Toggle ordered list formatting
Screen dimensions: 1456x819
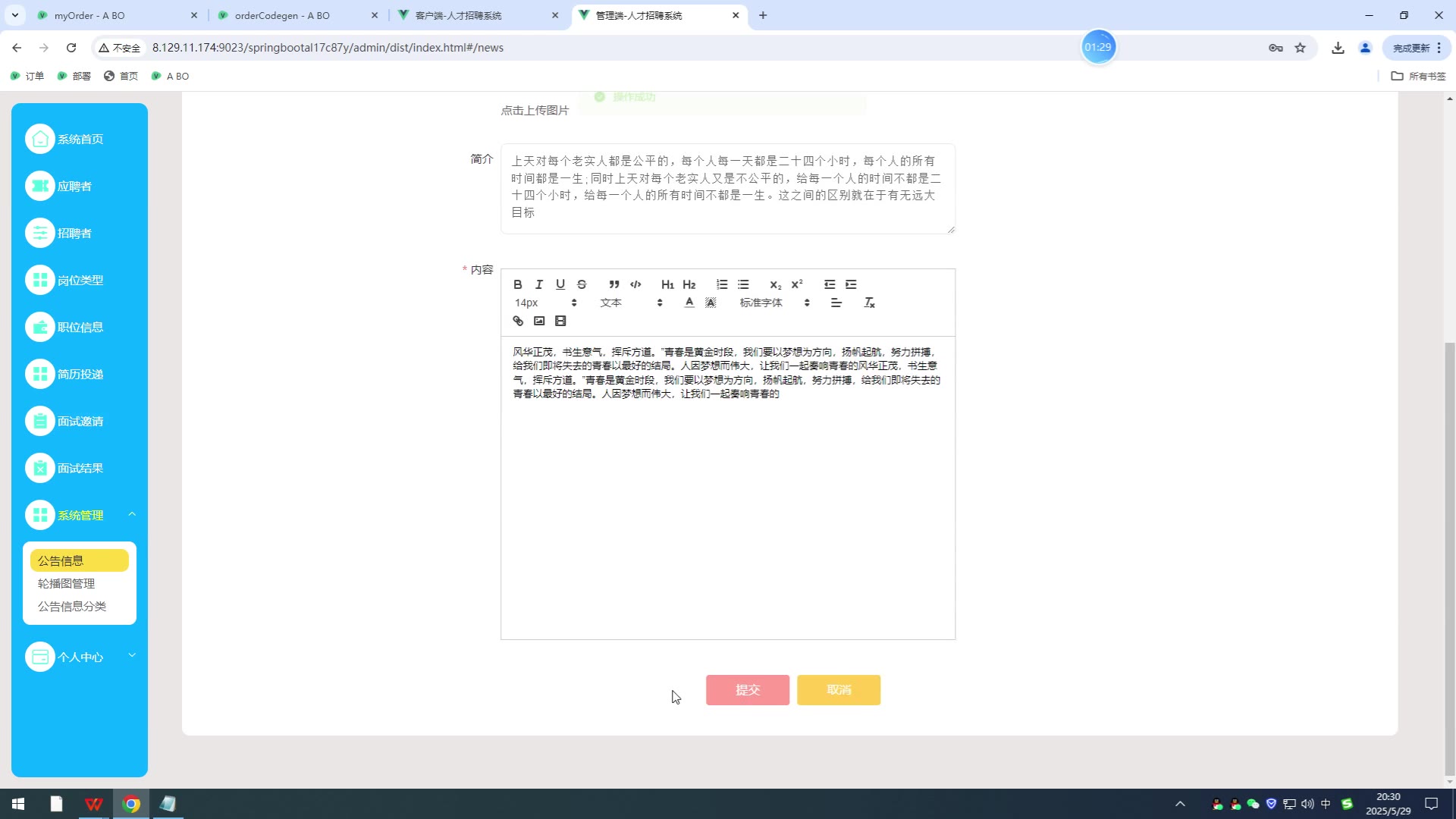(722, 284)
